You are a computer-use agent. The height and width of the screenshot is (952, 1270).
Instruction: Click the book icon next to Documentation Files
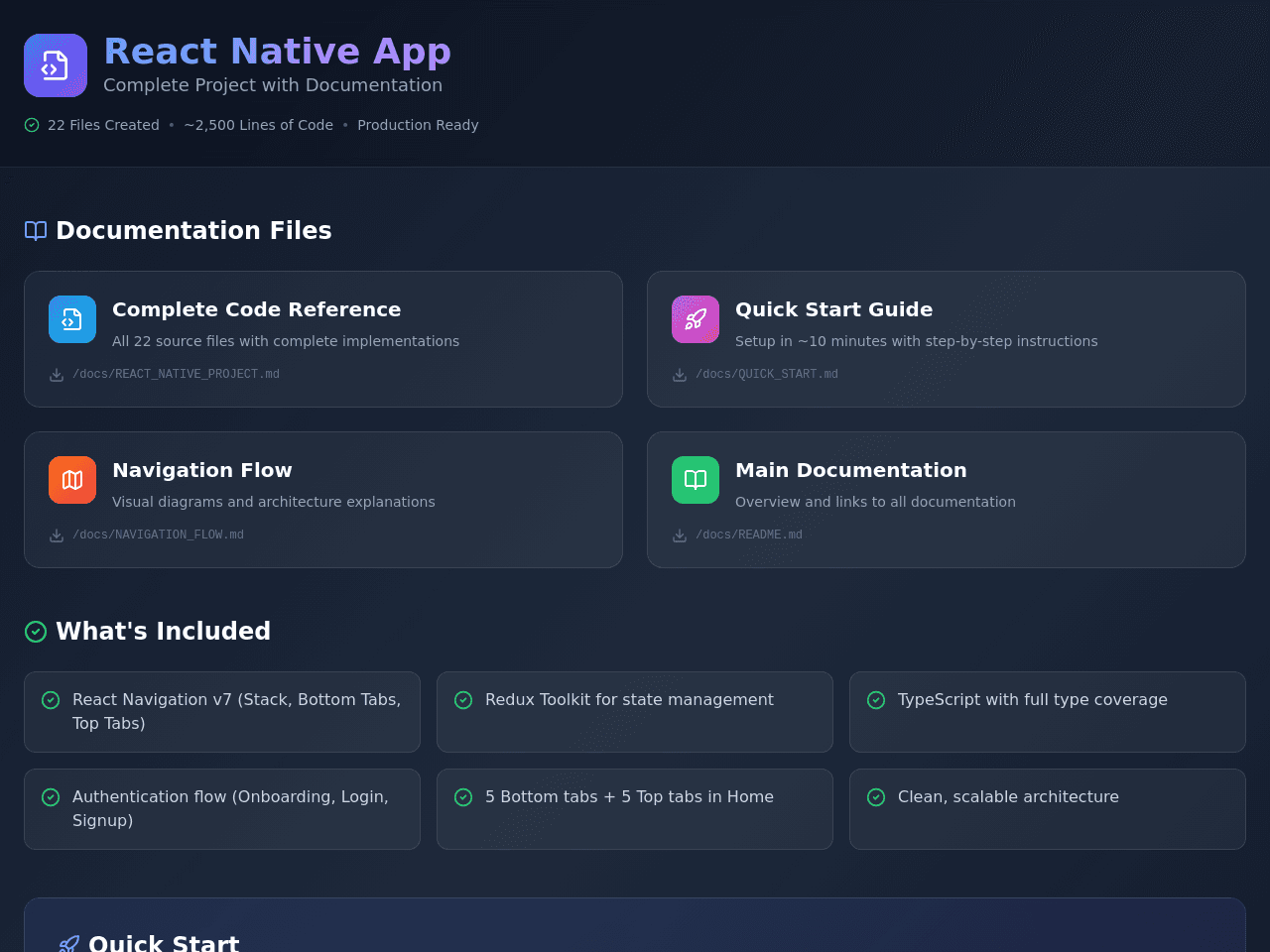pos(36,231)
